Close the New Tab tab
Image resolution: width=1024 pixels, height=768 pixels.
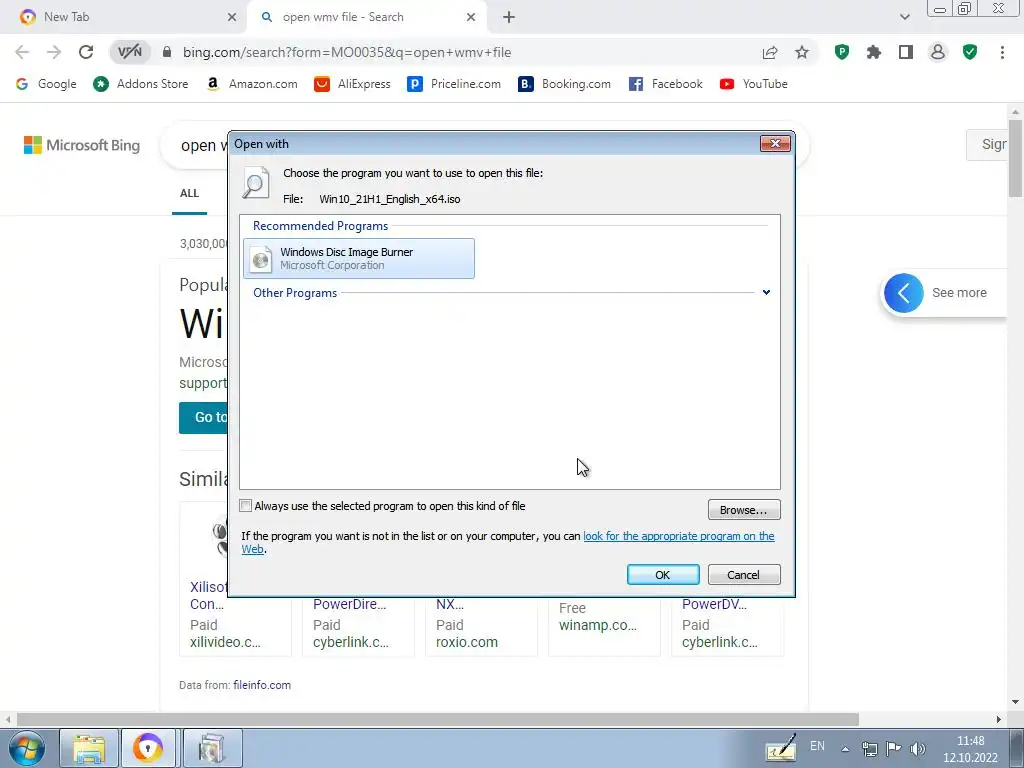click(x=232, y=17)
